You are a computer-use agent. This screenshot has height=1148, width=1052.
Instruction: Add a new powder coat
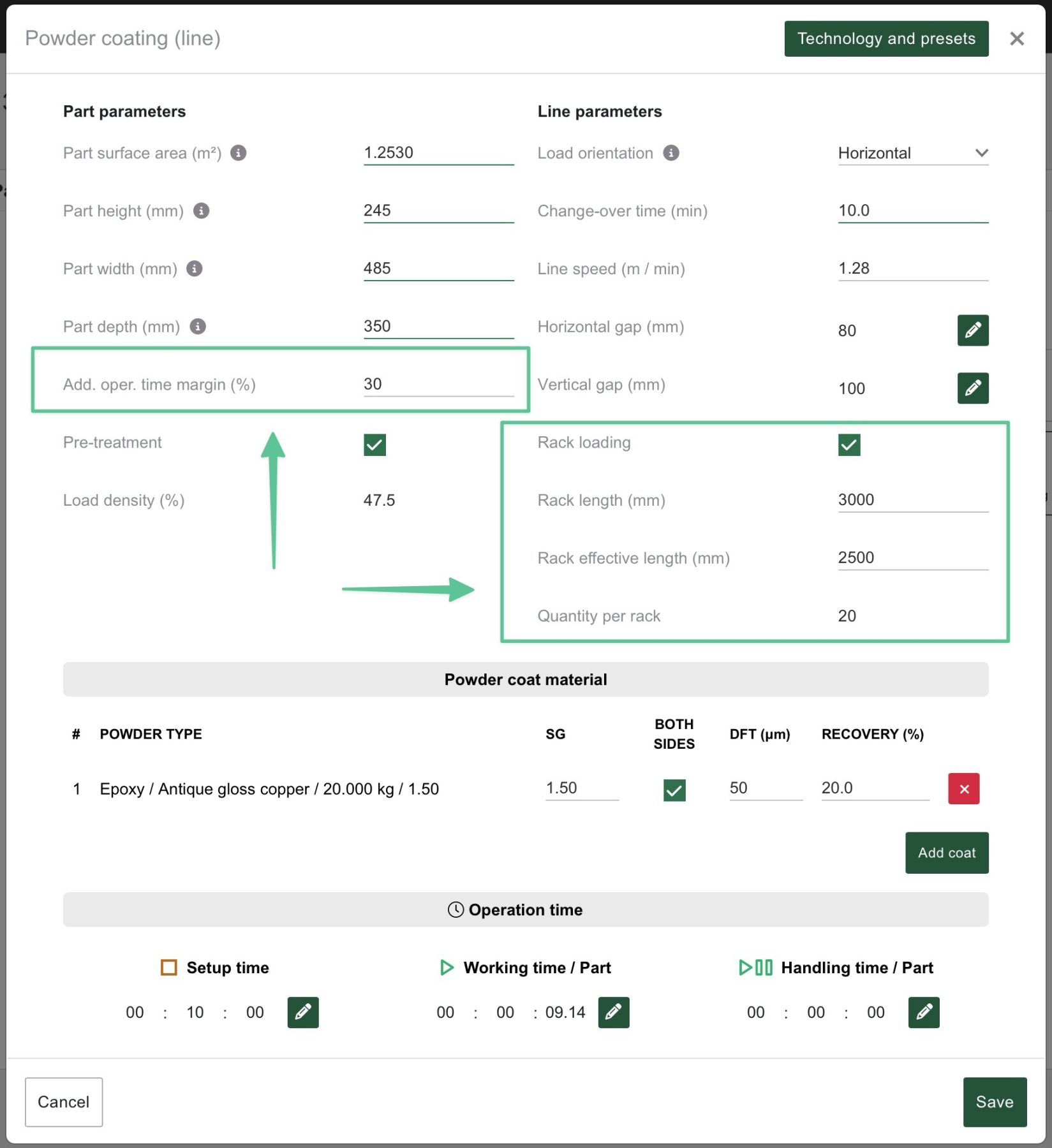coord(946,853)
